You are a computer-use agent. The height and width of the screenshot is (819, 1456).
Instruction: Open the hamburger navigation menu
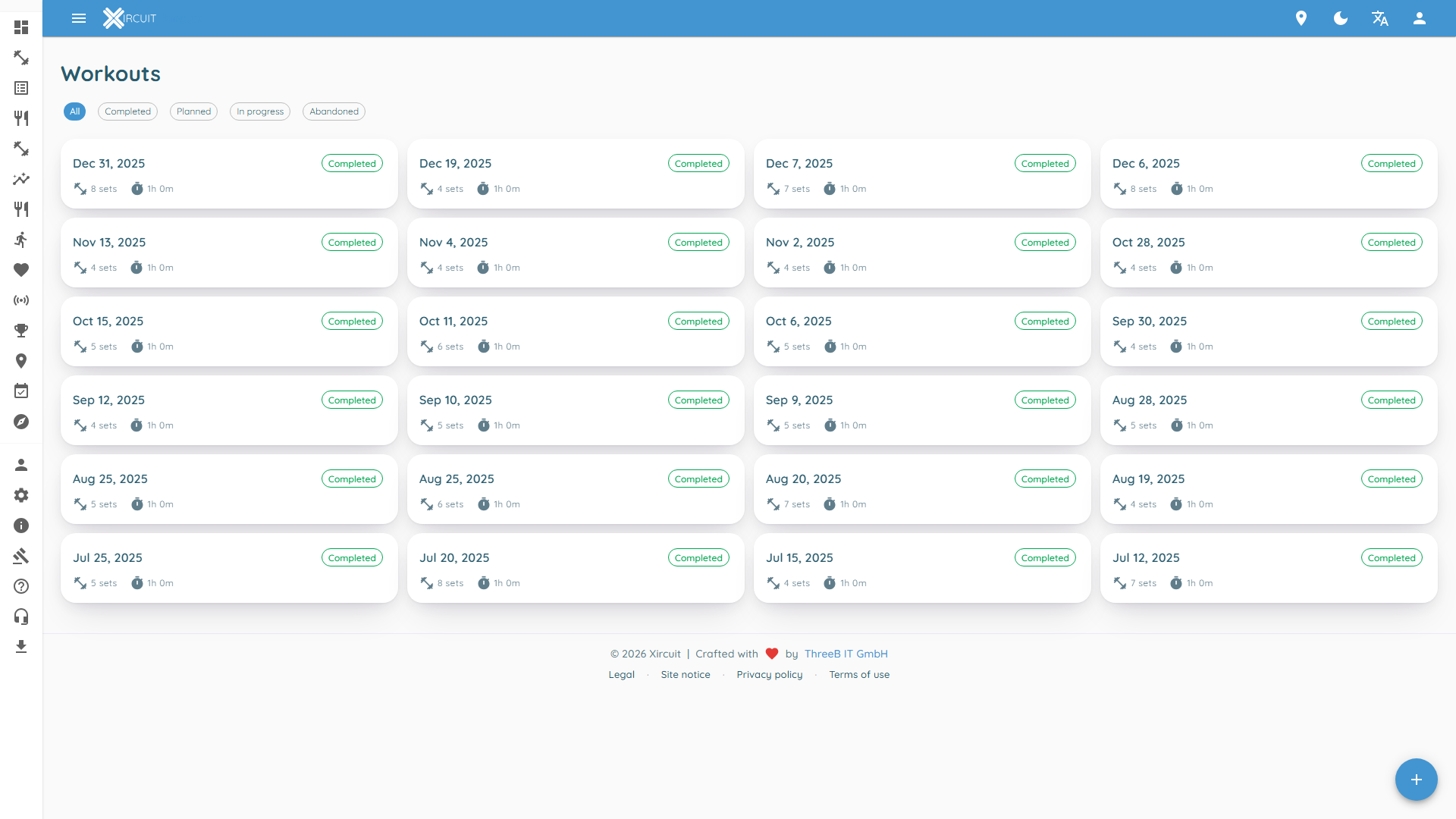coord(79,18)
